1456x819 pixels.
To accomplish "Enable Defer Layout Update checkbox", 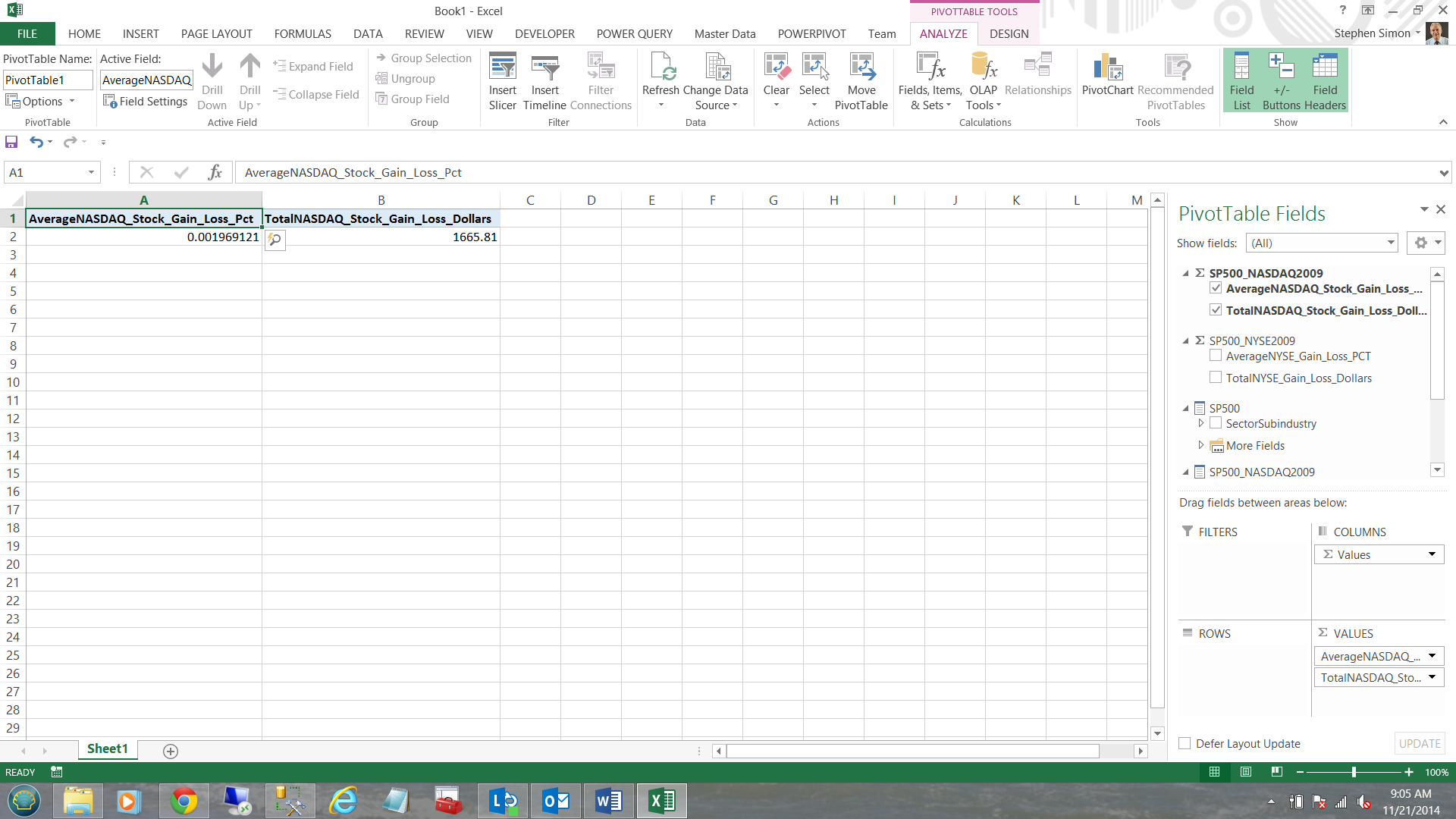I will 1185,743.
